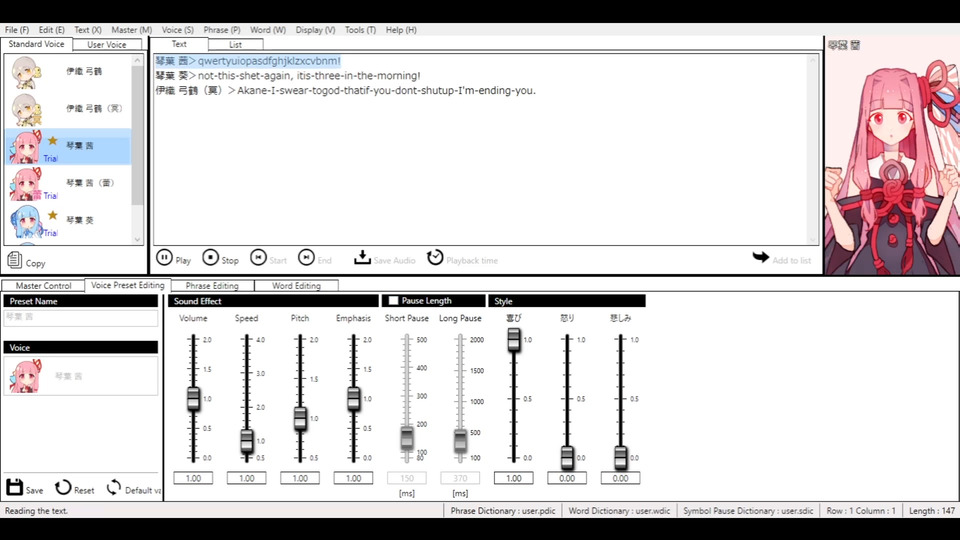This screenshot has height=540, width=960.
Task: Click the Volume slider handle
Action: click(193, 399)
